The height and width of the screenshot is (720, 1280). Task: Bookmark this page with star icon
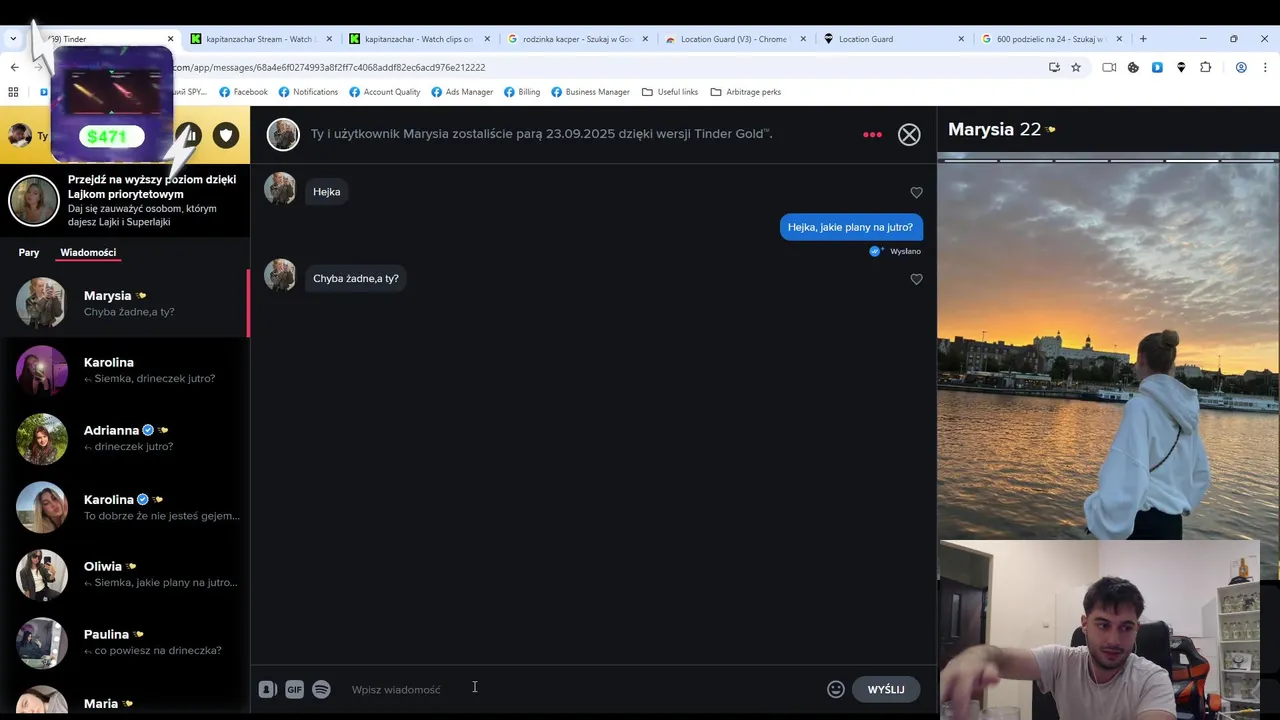(x=1076, y=67)
